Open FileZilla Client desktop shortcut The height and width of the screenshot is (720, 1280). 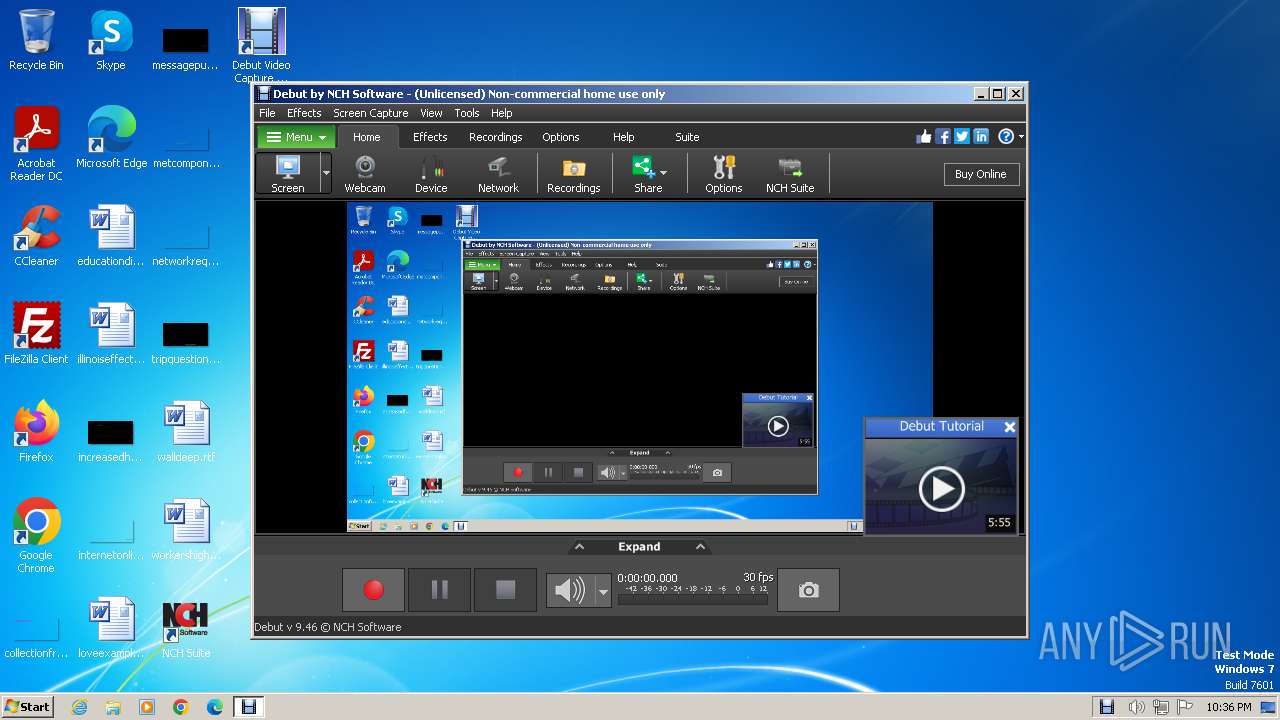click(36, 334)
